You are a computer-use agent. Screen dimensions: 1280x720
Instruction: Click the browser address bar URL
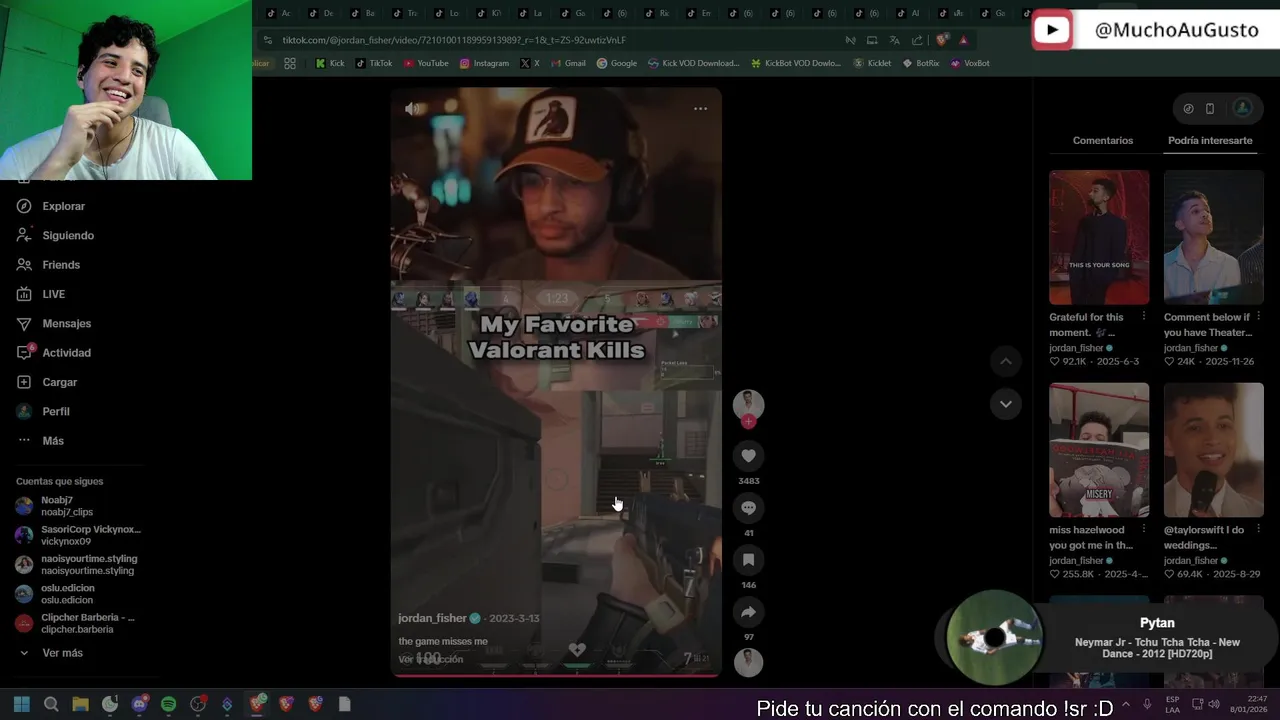[454, 40]
